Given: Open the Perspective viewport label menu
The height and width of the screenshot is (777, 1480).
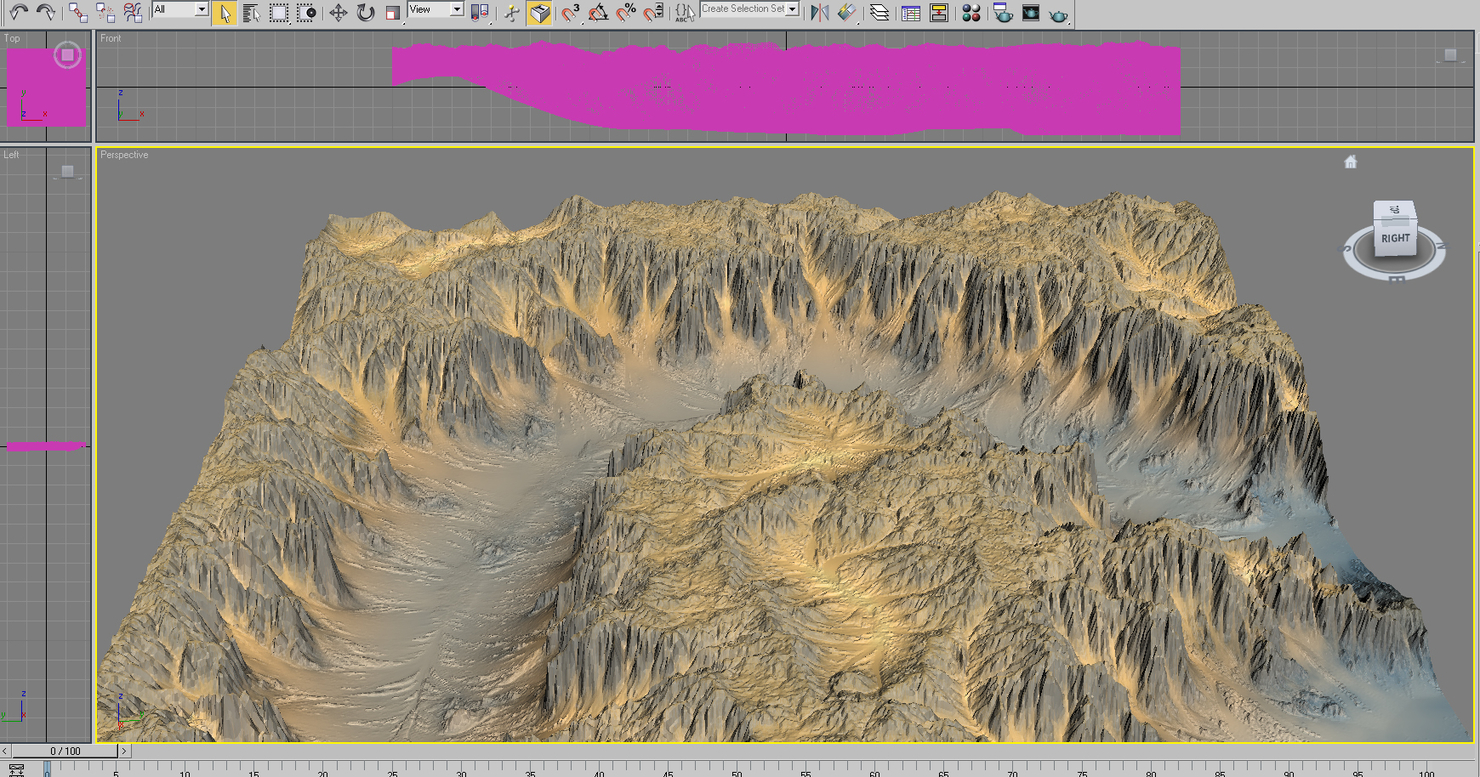Looking at the screenshot, I should [124, 155].
